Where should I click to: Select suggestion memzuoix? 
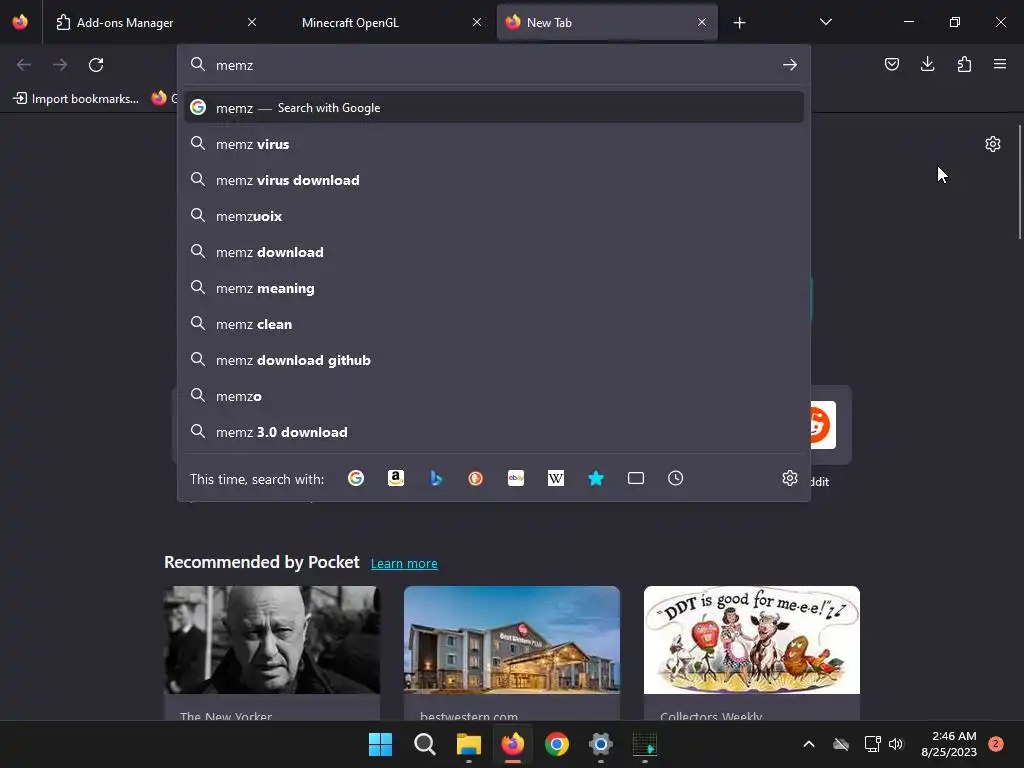(x=494, y=216)
